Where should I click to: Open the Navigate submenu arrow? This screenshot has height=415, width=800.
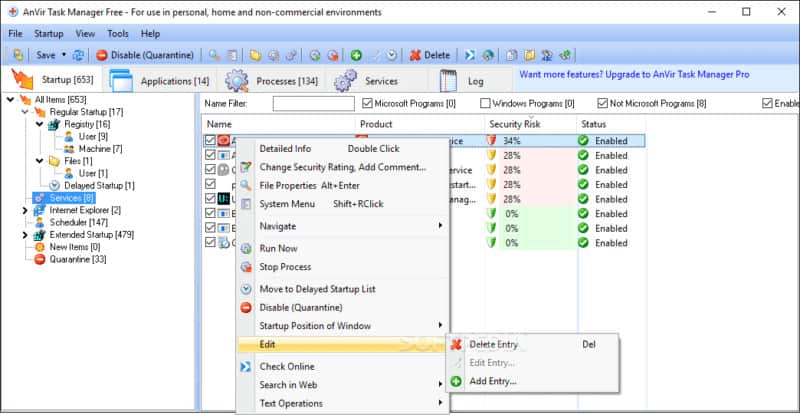440,226
